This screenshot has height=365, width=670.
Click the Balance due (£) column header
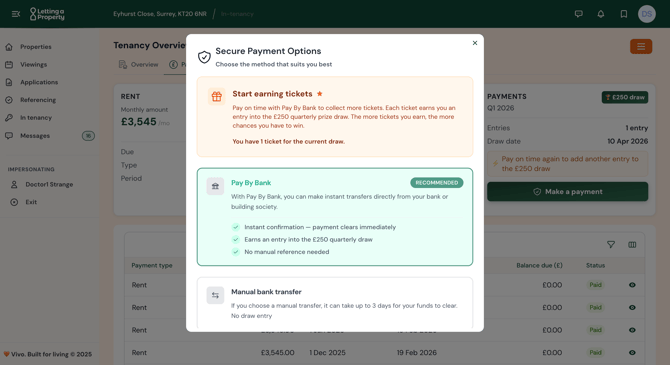click(x=539, y=265)
